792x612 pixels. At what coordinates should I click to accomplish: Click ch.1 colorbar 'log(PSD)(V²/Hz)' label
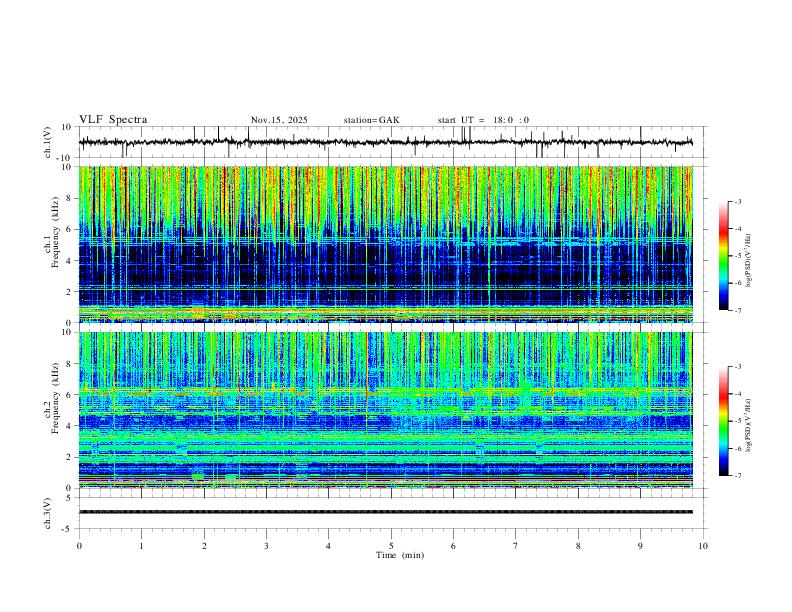(x=749, y=261)
